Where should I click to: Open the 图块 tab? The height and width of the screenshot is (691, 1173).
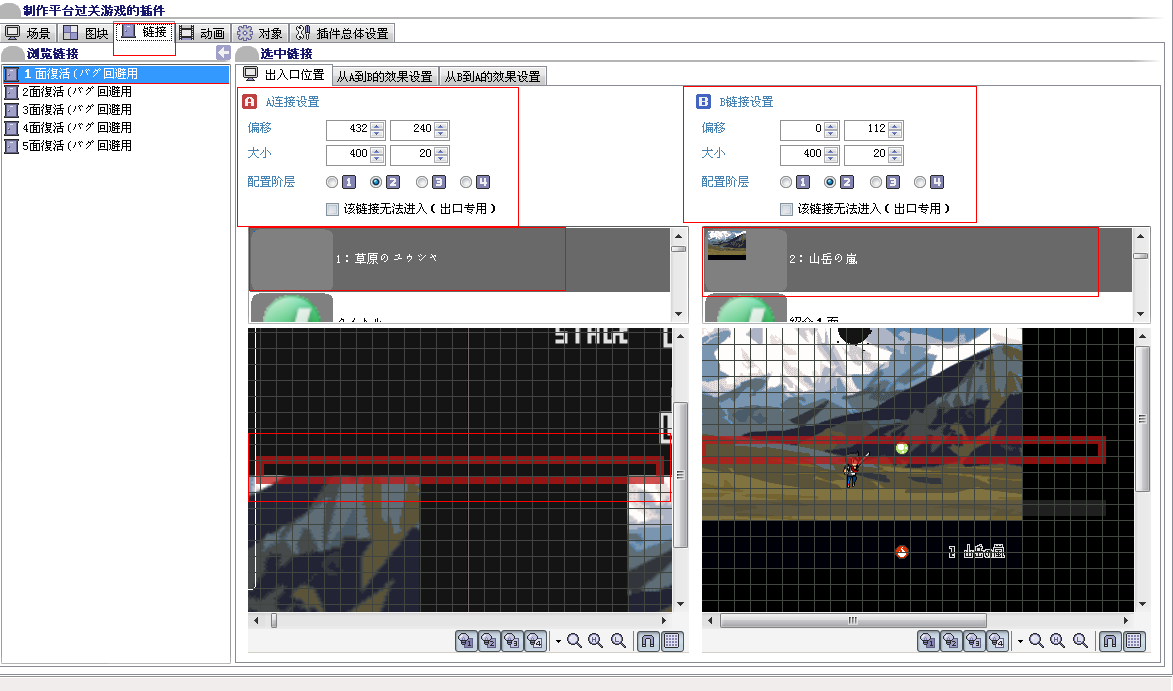tap(86, 33)
